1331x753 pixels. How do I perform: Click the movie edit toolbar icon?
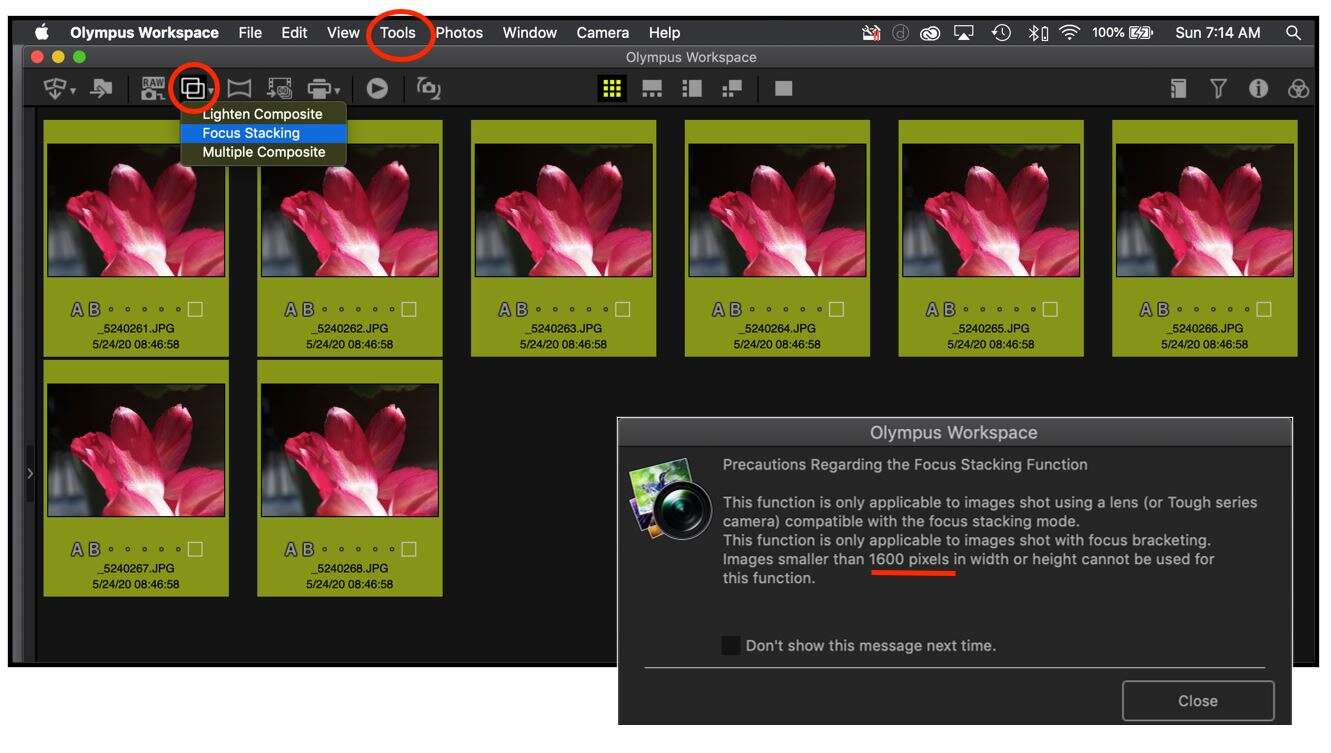[279, 89]
